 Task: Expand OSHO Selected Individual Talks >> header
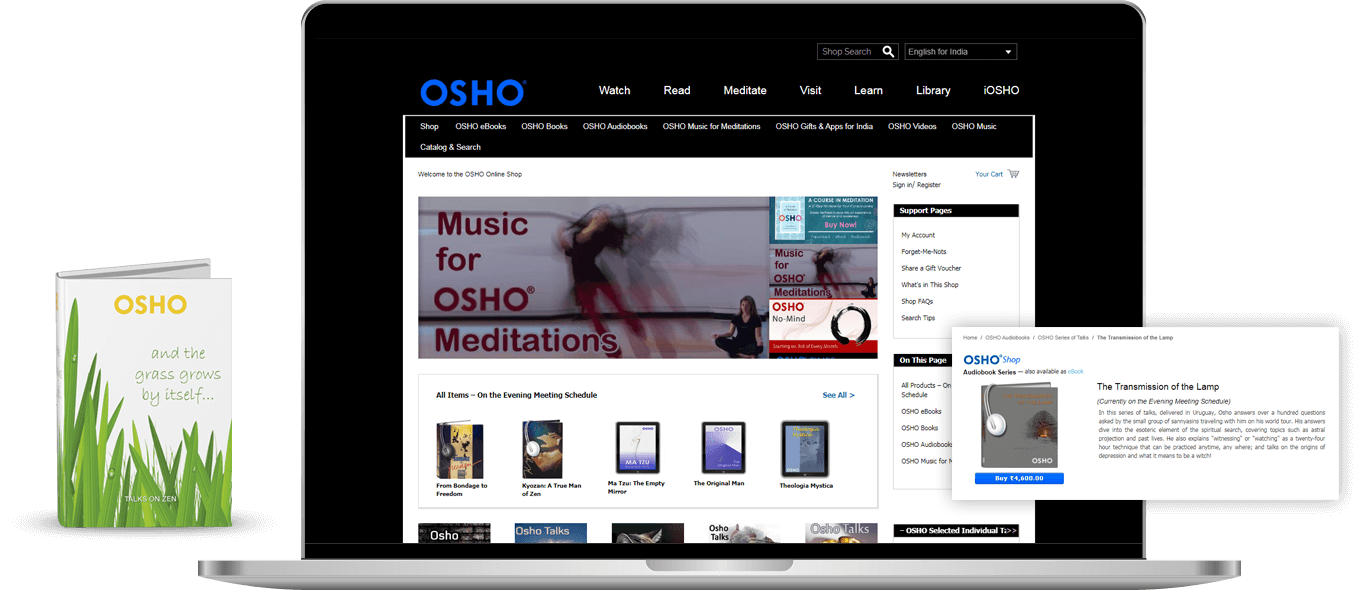pos(956,531)
